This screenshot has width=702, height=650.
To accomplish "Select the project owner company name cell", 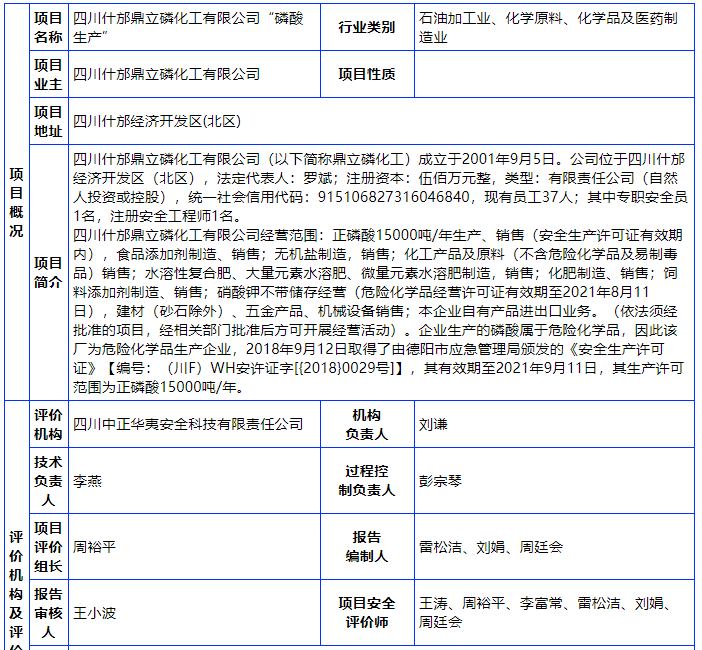I will 194,74.
